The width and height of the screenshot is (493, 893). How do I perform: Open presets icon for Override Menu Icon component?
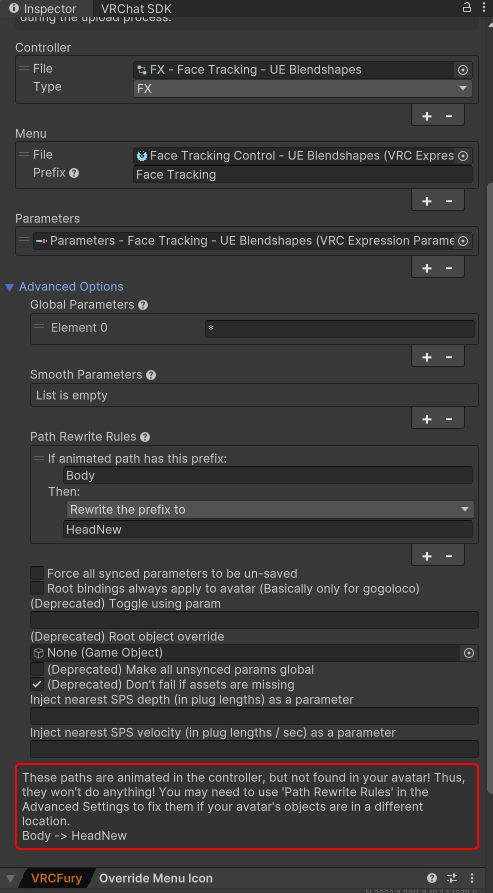point(452,878)
